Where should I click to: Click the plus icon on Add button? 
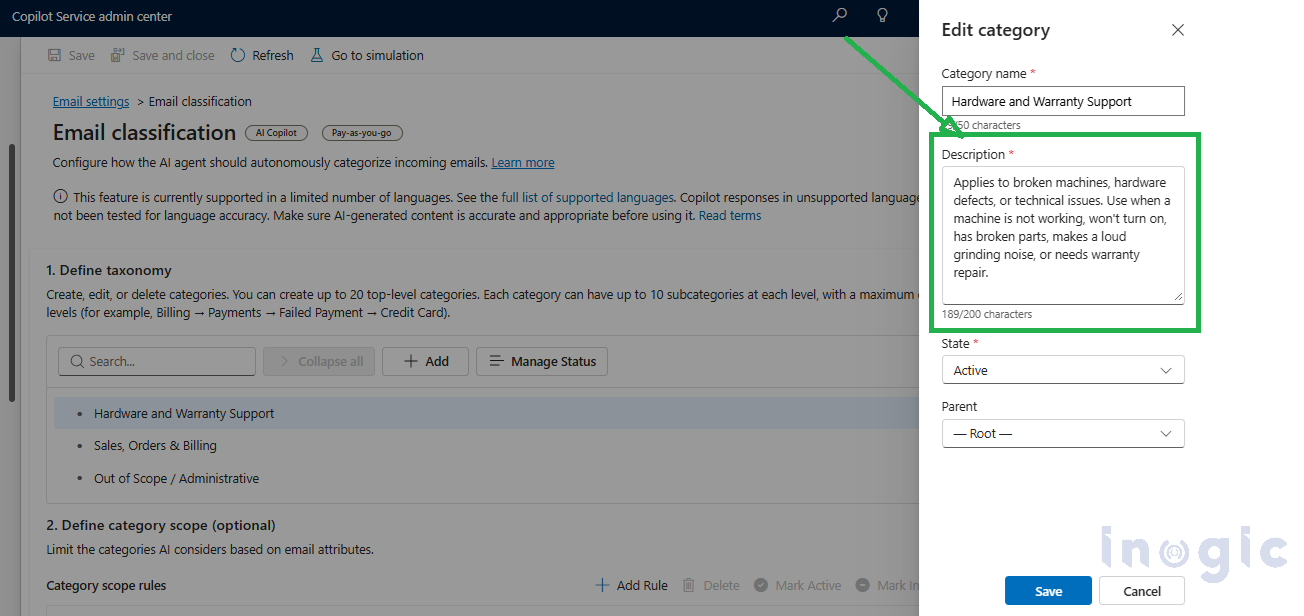click(410, 361)
